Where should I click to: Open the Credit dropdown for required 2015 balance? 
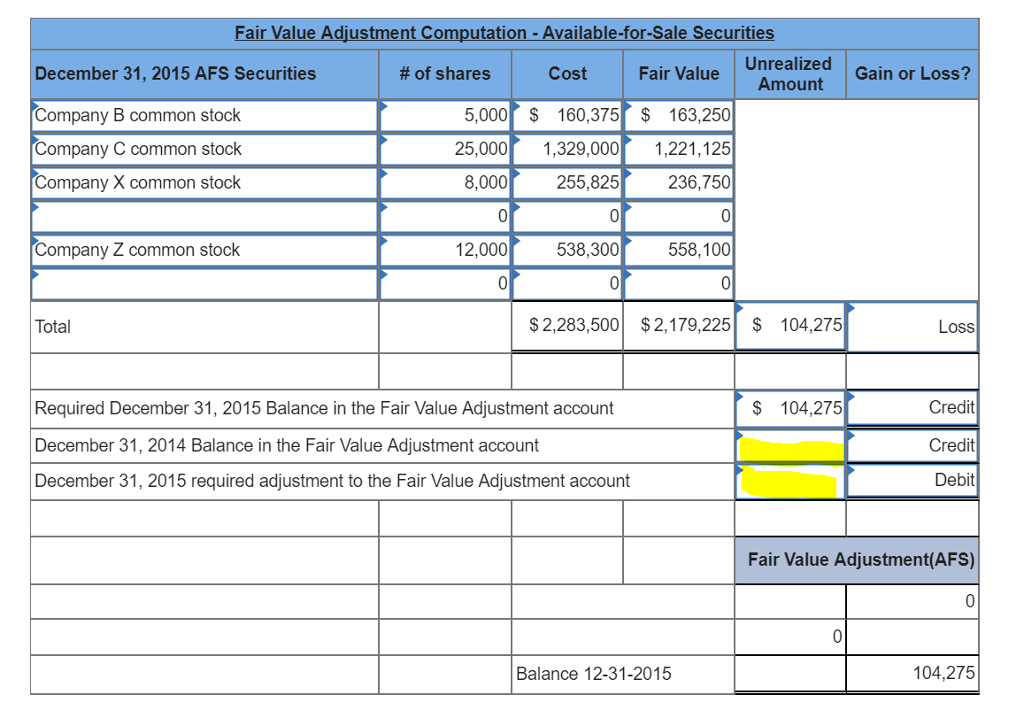coord(912,408)
